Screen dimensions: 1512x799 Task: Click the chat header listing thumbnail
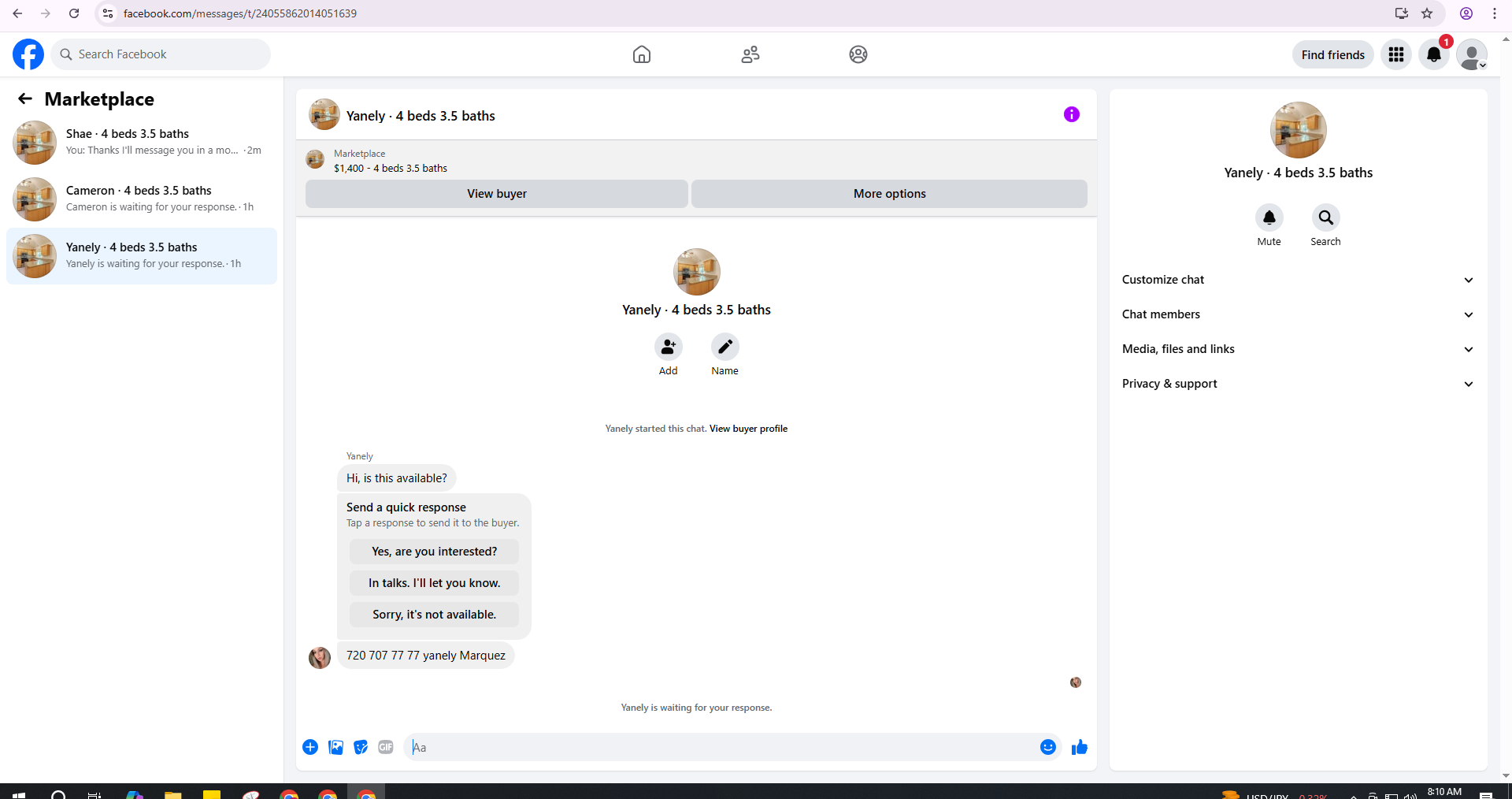tap(324, 115)
